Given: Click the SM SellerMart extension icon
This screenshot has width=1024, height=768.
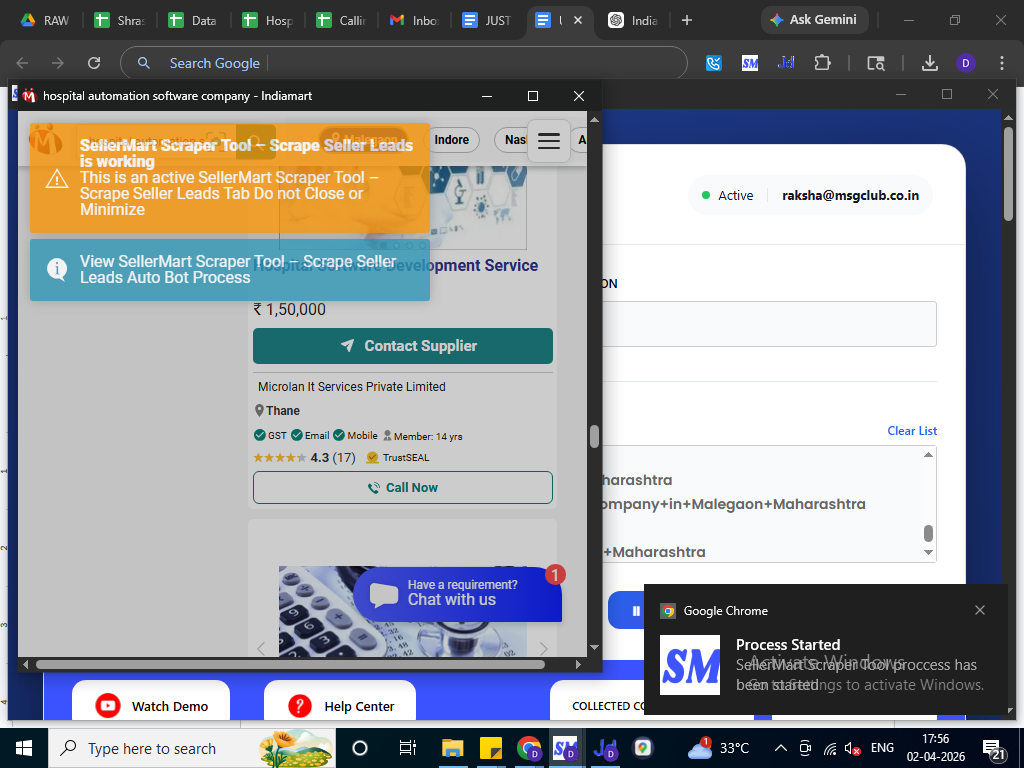Looking at the screenshot, I should point(750,63).
